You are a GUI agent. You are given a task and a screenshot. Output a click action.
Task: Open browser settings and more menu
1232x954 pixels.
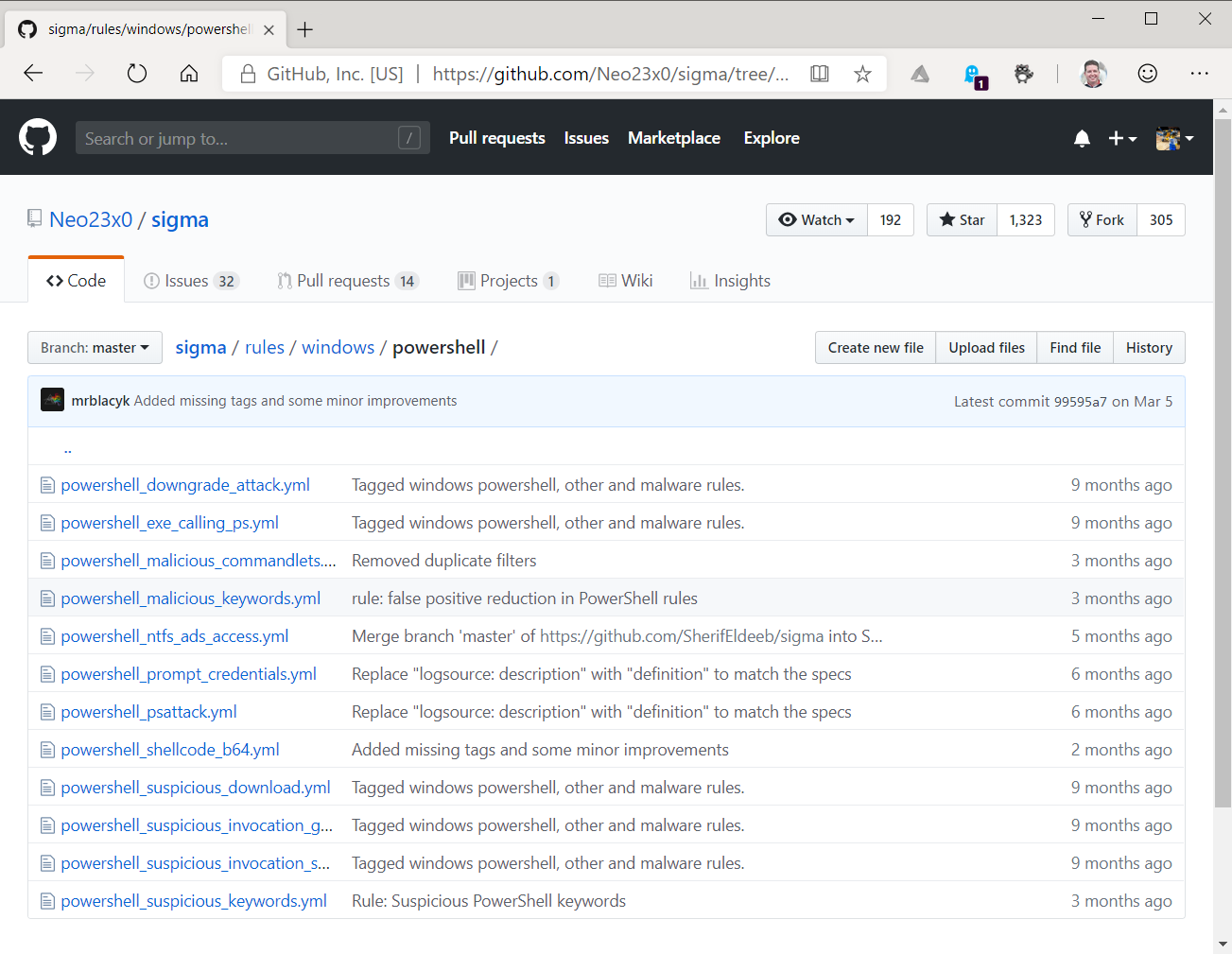[1200, 74]
